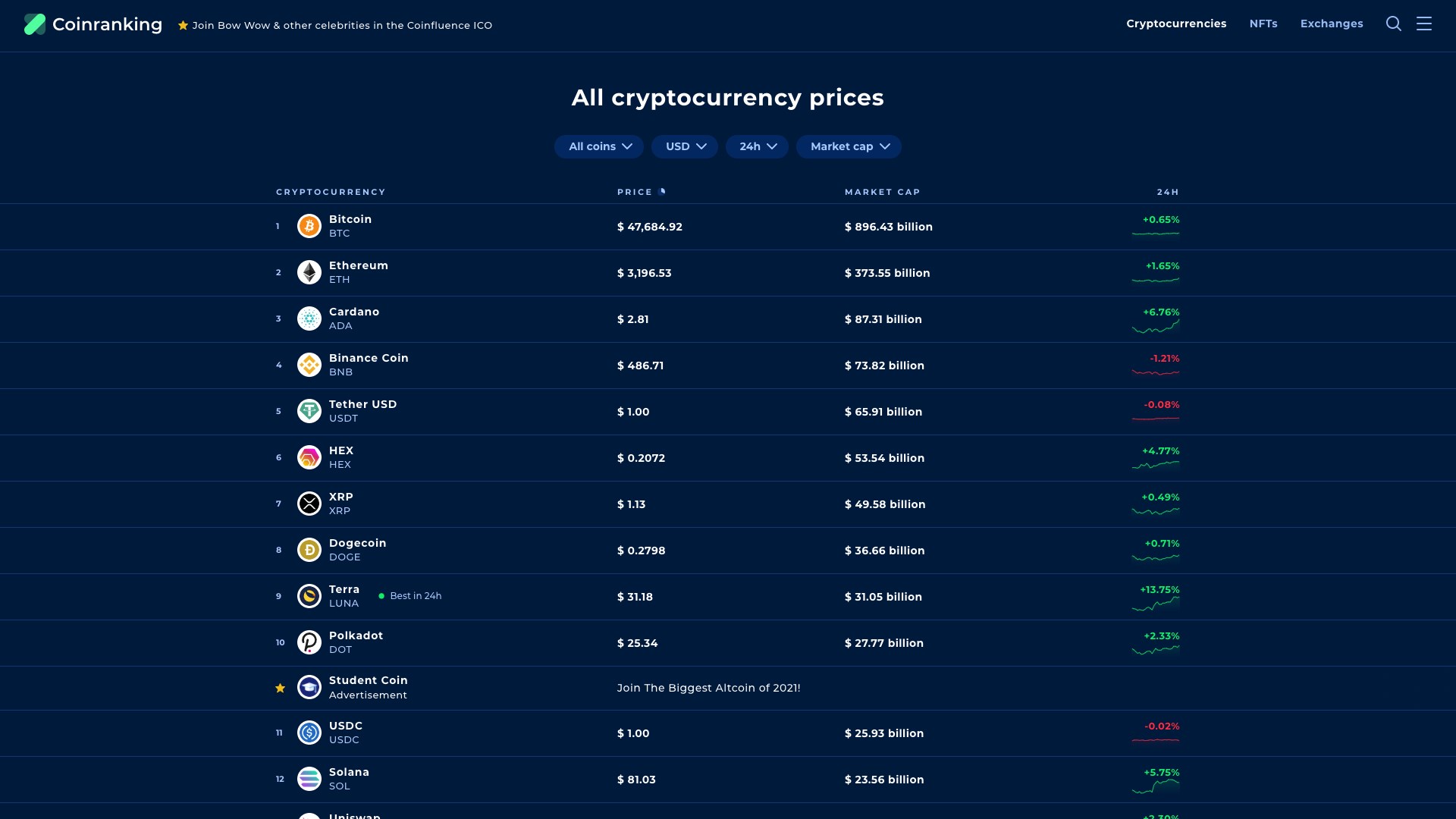
Task: Go to the Cryptocurrencies nav tab
Action: 1176,24
